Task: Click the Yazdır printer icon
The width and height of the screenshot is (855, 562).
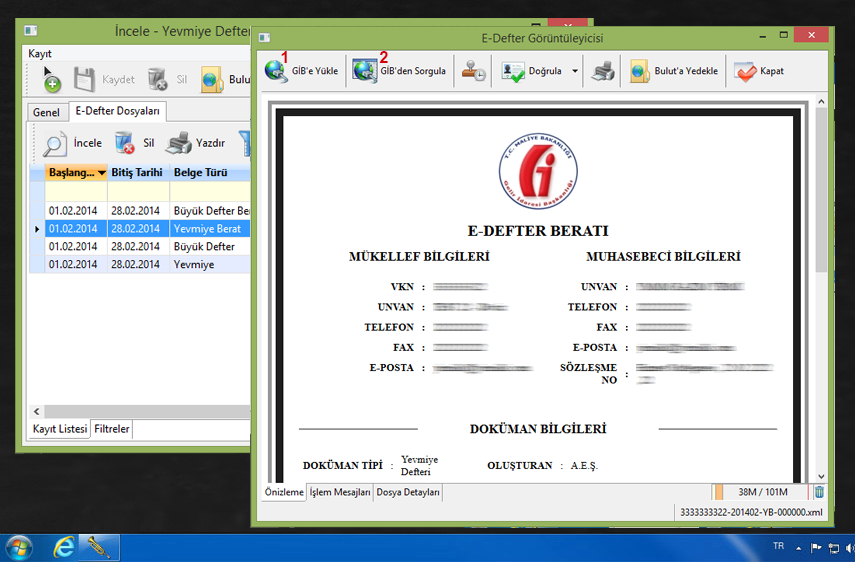Action: 179,144
